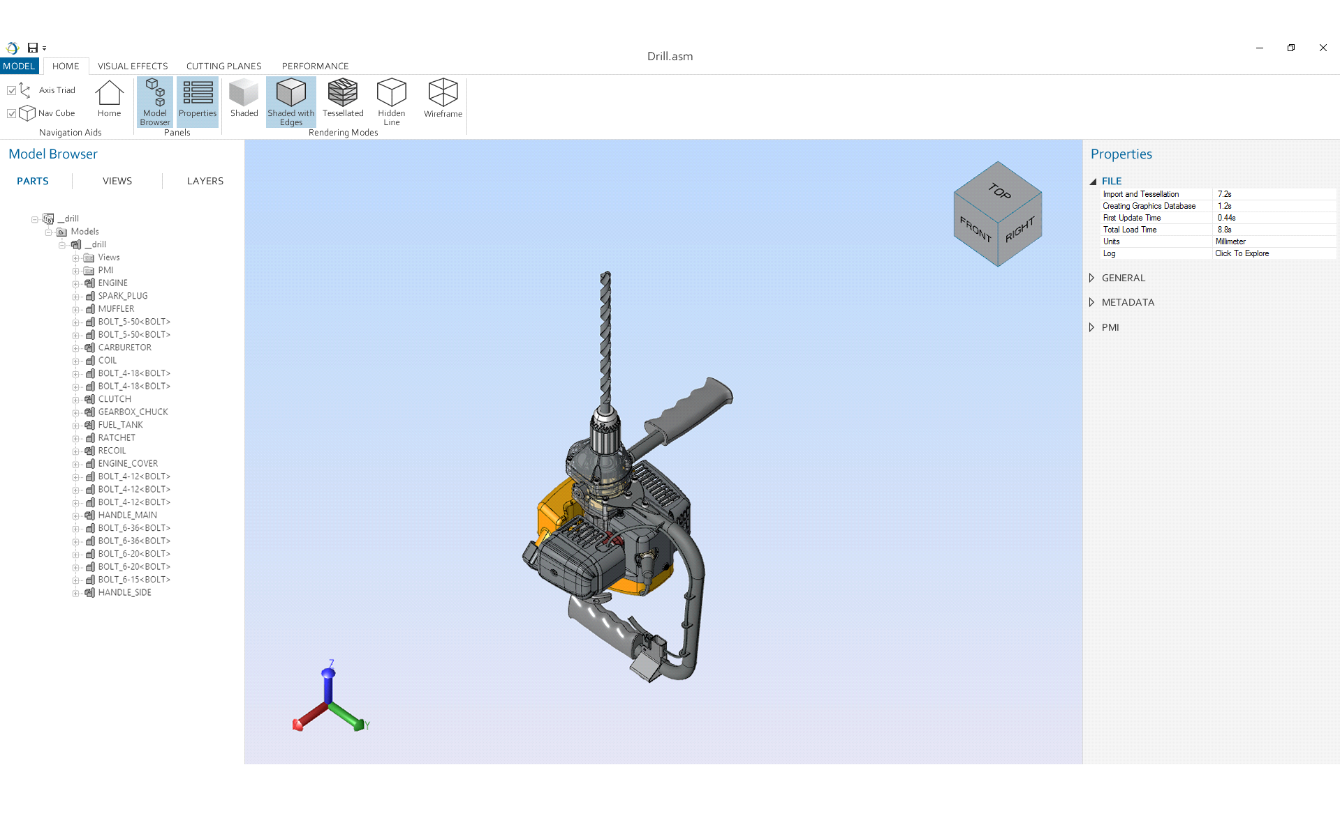Click the Log 'Click To Explore' link
This screenshot has height=820, width=1340.
(1242, 254)
